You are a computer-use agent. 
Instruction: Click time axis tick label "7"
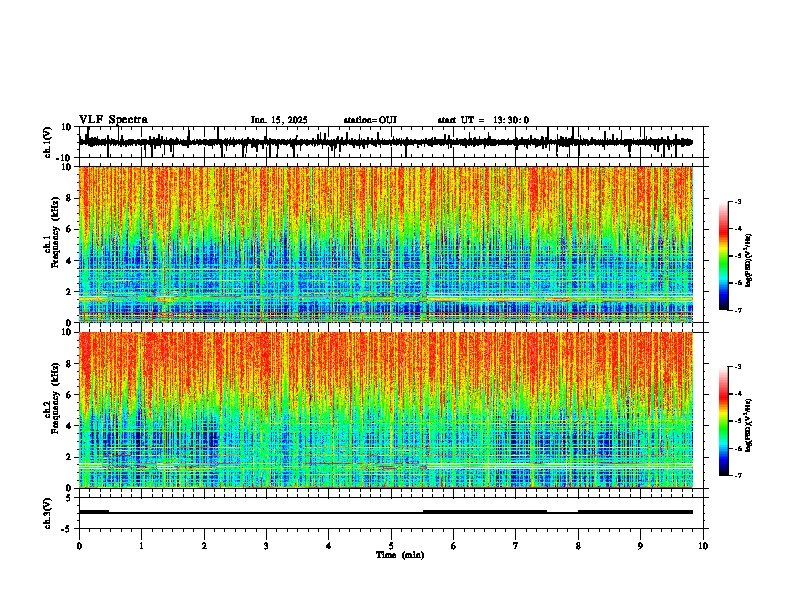516,546
